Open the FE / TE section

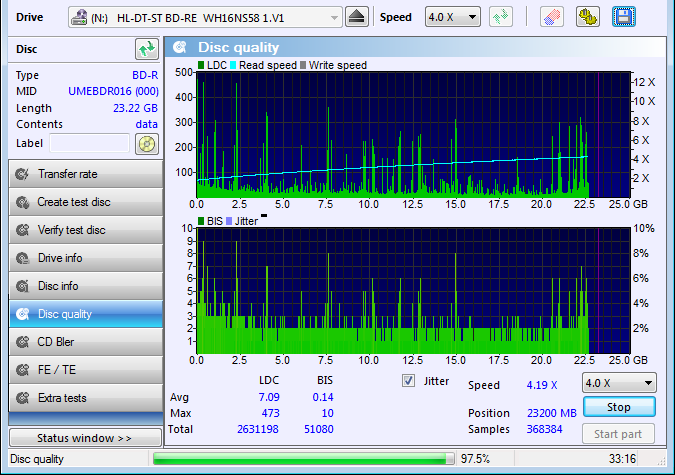[86, 370]
